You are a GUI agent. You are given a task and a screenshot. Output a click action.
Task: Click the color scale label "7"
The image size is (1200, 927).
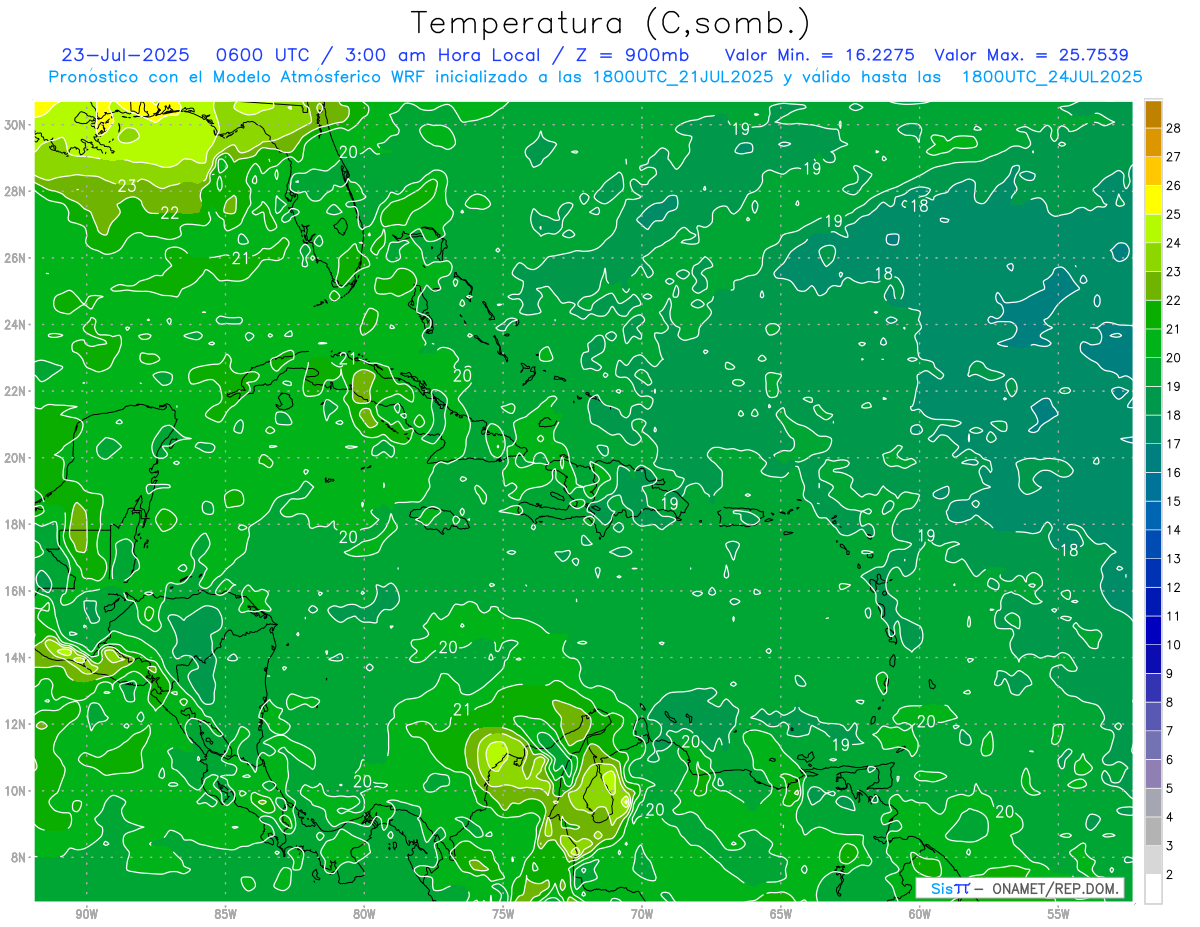(1170, 731)
